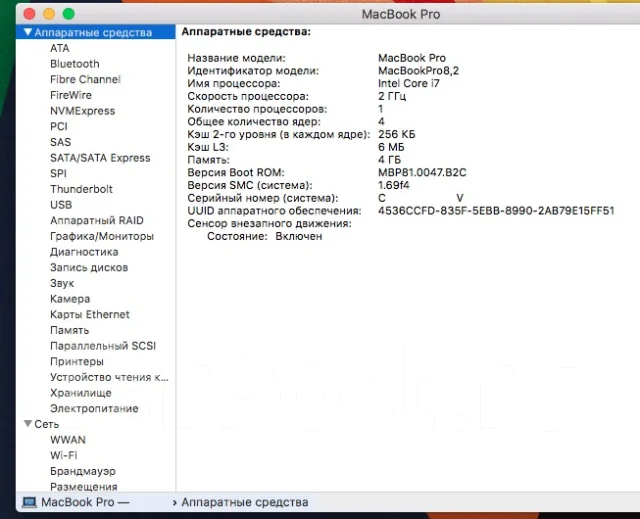The width and height of the screenshot is (640, 519).
Task: Click the 2 ГГц processor speed value
Action: (x=392, y=96)
